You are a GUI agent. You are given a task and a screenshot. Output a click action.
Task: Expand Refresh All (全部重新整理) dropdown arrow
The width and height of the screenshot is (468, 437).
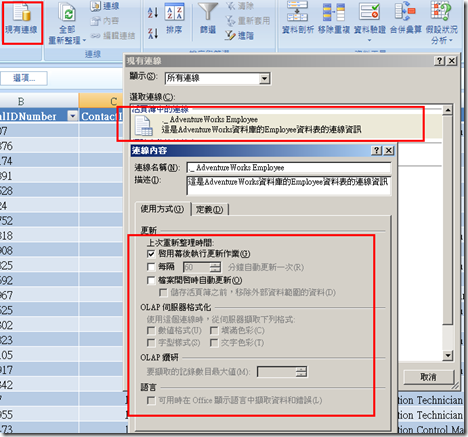(x=84, y=41)
